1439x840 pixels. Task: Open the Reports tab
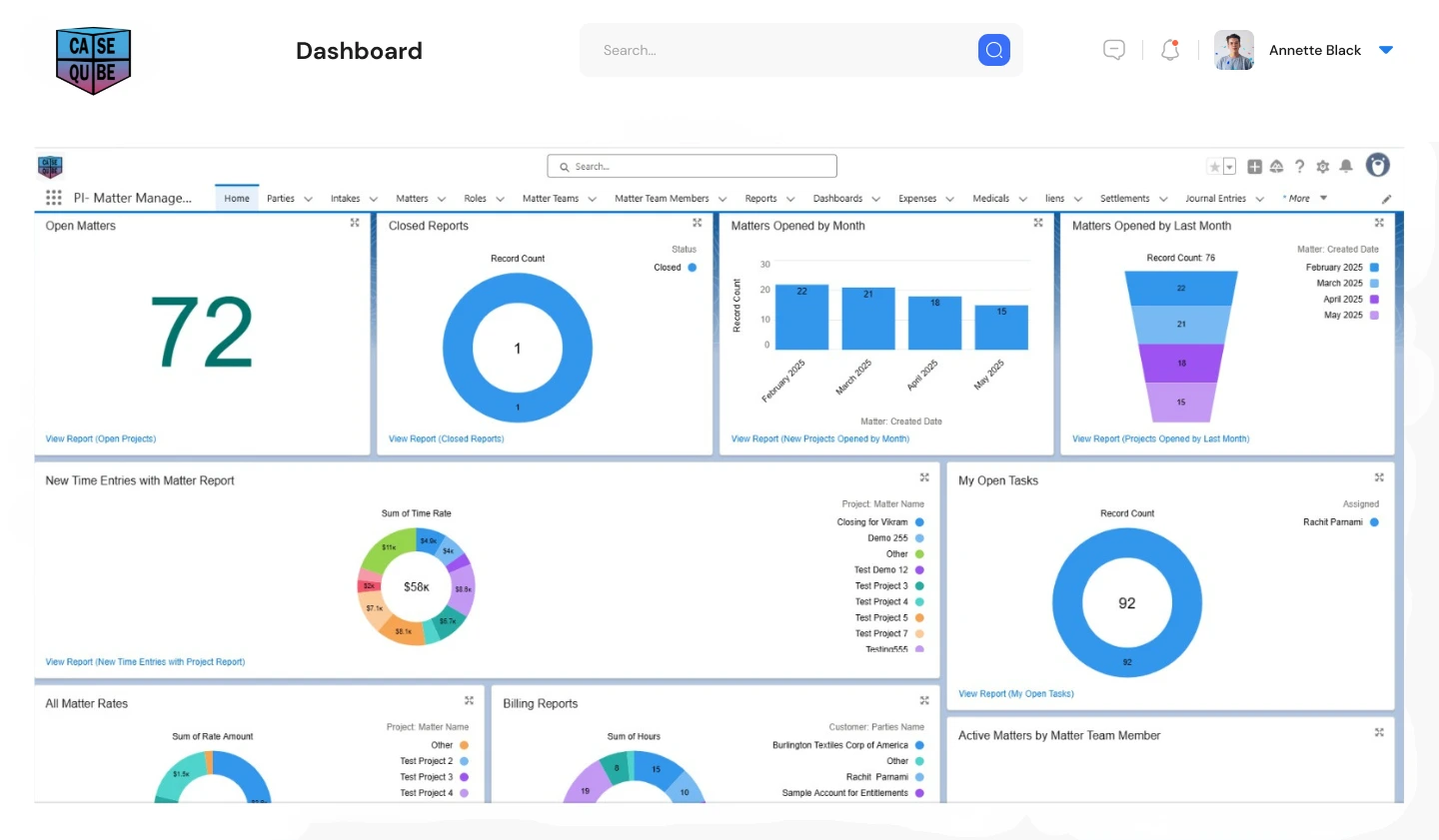[x=760, y=198]
